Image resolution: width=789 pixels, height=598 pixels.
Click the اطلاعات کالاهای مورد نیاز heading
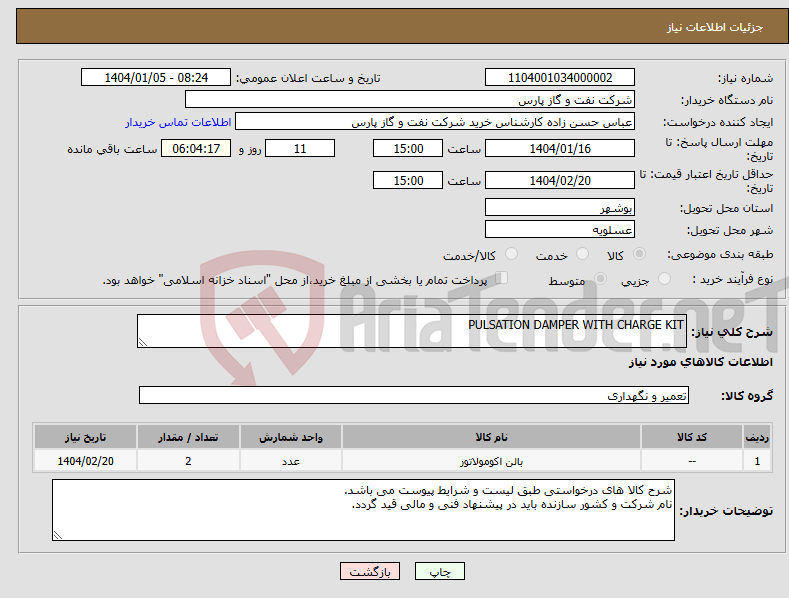[x=700, y=362]
